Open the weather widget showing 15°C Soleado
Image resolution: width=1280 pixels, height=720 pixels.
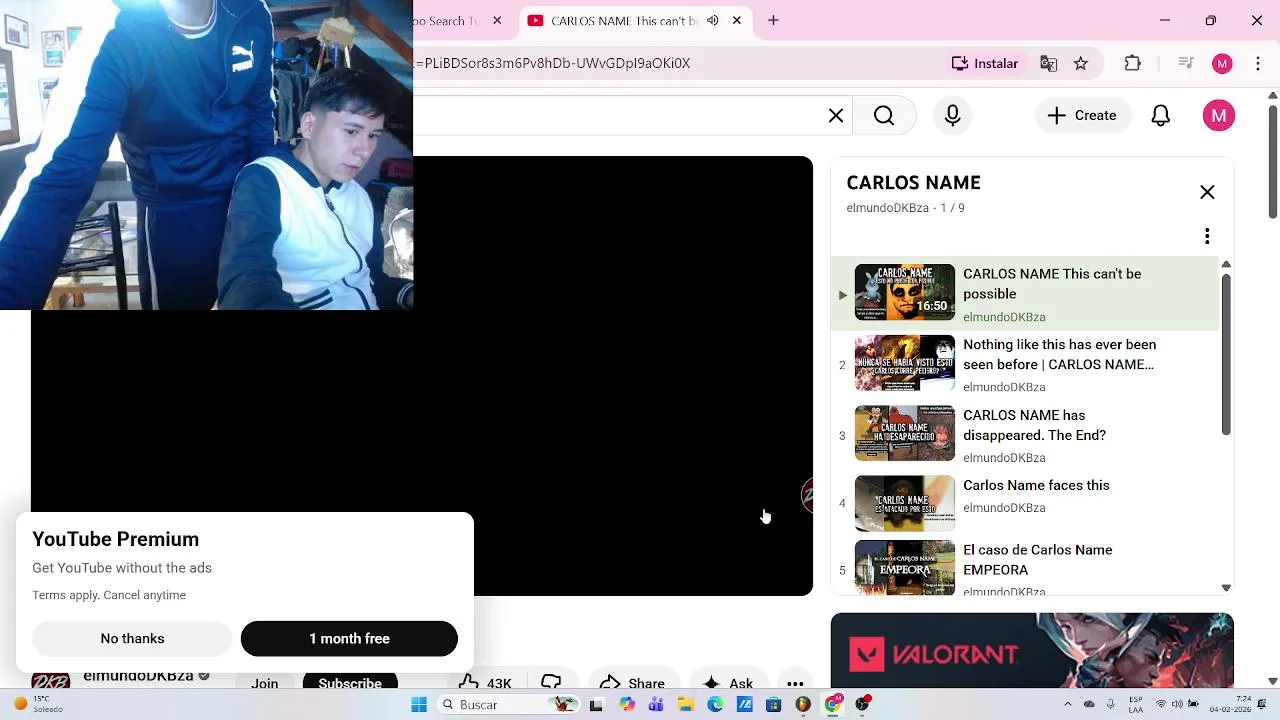click(38, 704)
